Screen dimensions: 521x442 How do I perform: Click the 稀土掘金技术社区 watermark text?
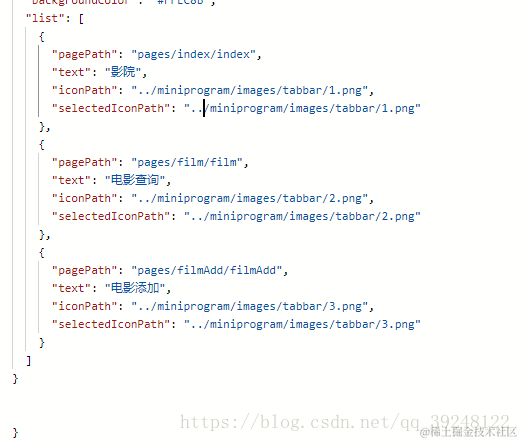click(468, 432)
